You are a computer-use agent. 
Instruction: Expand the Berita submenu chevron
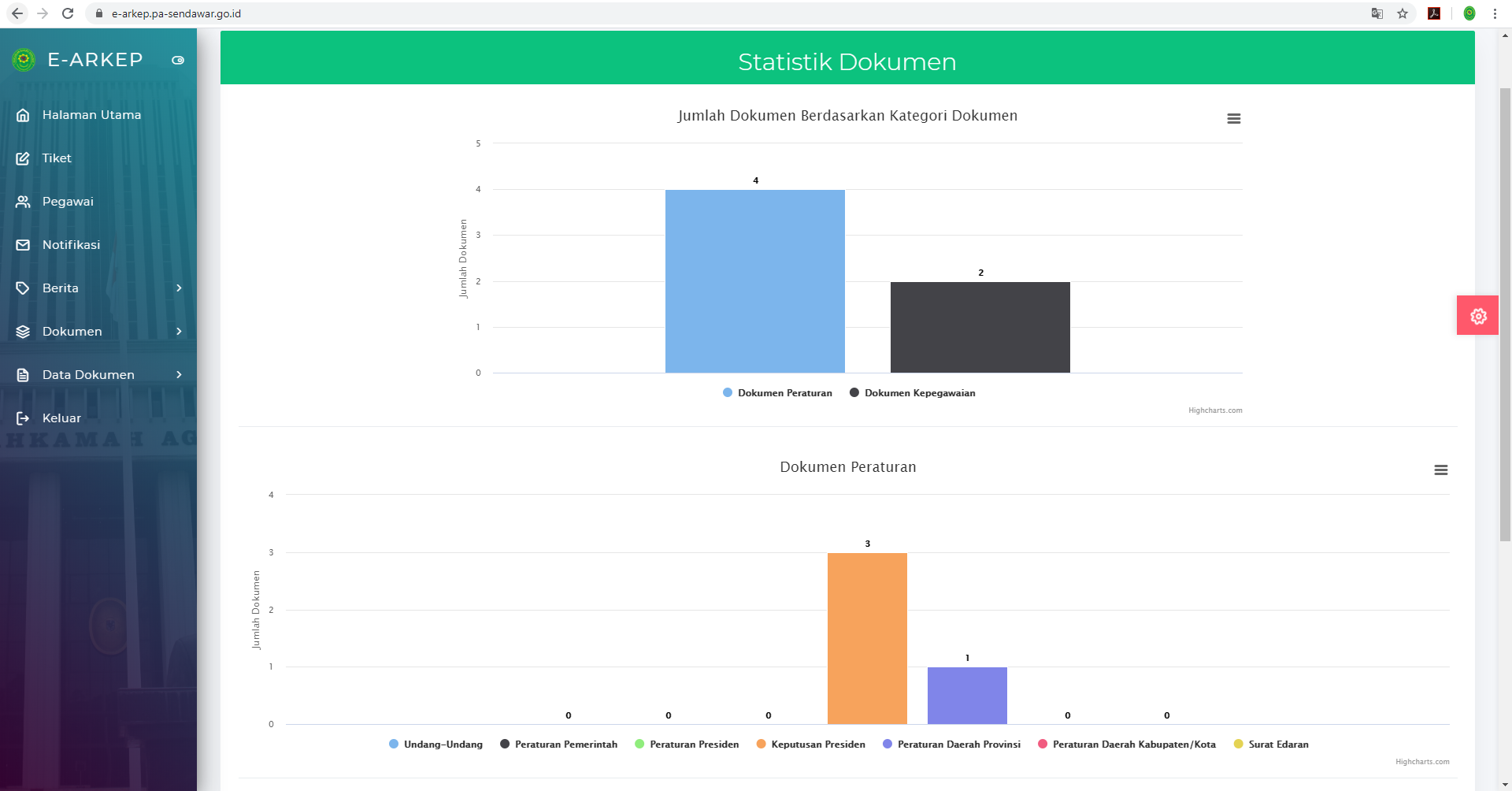[179, 288]
